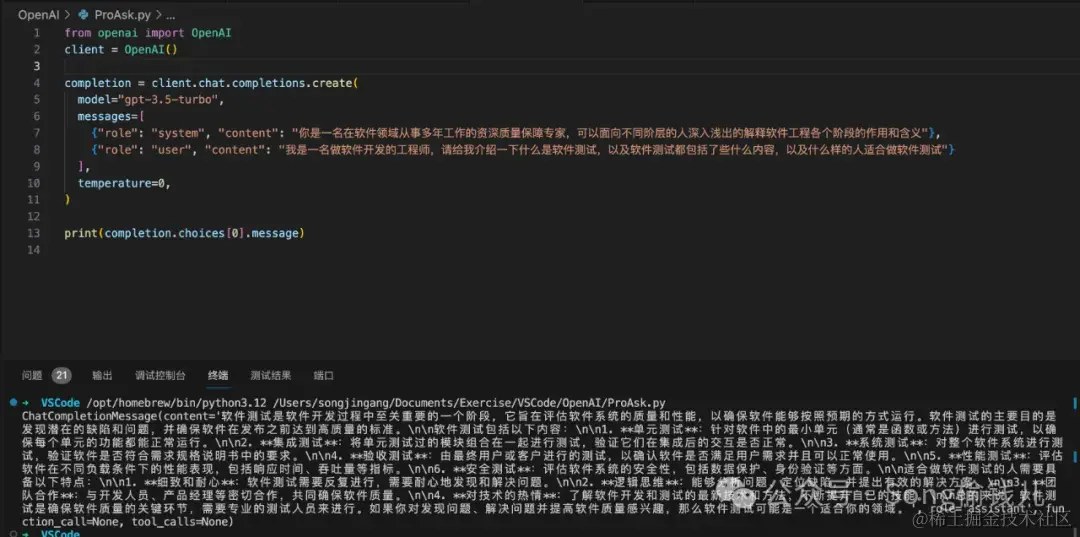Click gutter line number 2
Screen dimensions: 1080x537
[x=36, y=50]
